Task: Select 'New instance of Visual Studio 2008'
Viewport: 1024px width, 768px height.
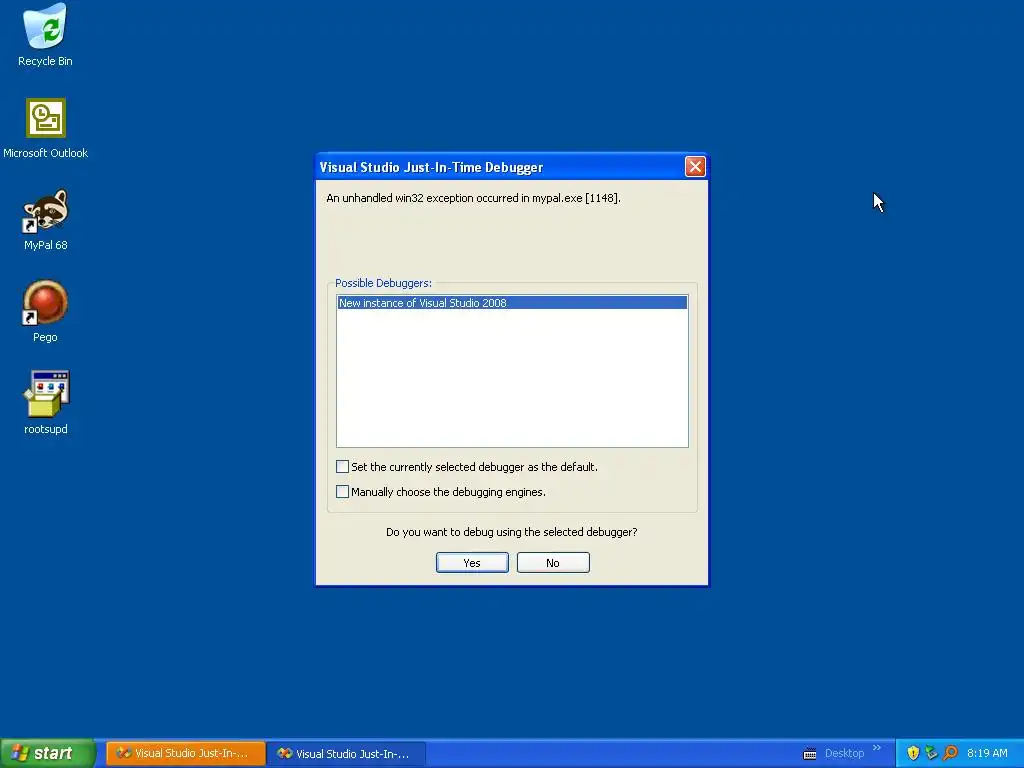Action: point(512,302)
